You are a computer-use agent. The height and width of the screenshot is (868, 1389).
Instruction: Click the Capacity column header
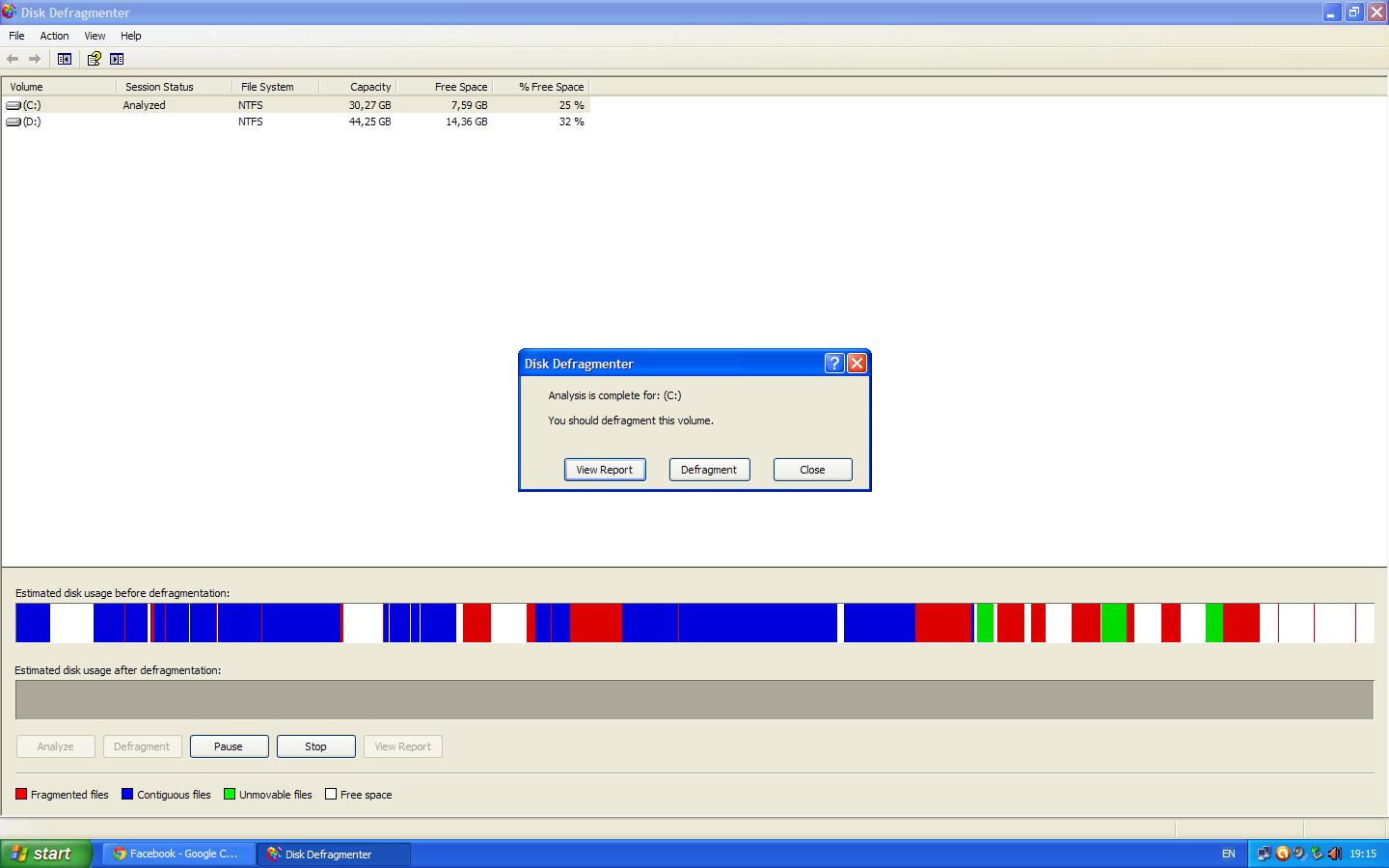(358, 87)
